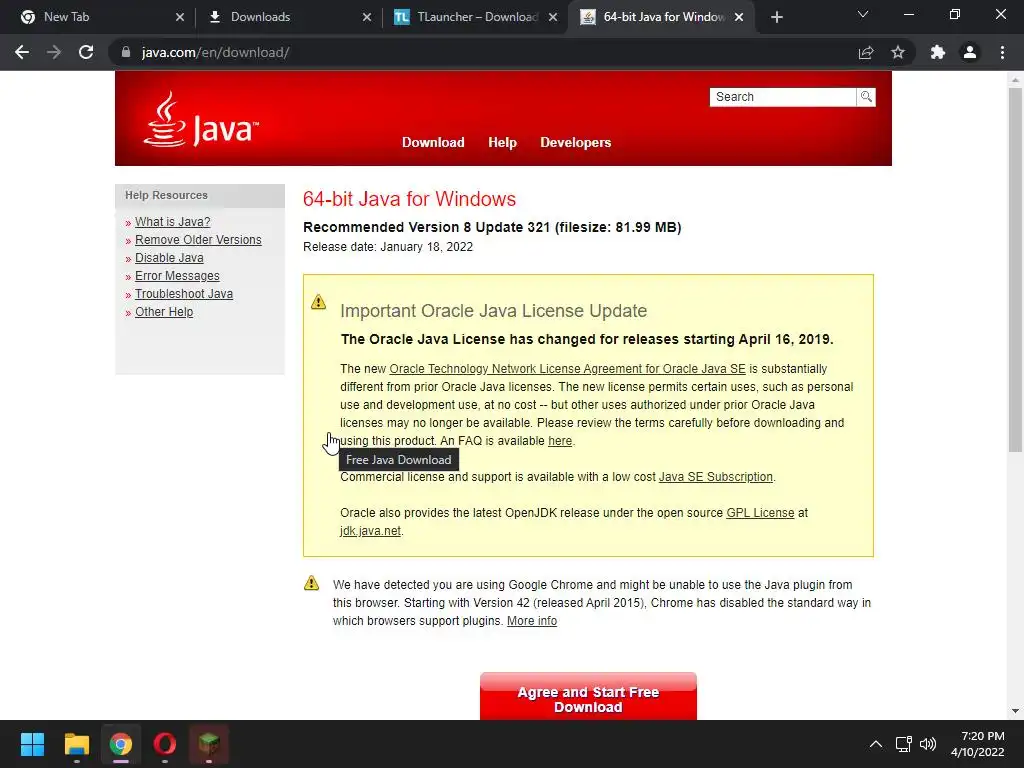Click Agree and Start Free Download button

click(x=588, y=697)
